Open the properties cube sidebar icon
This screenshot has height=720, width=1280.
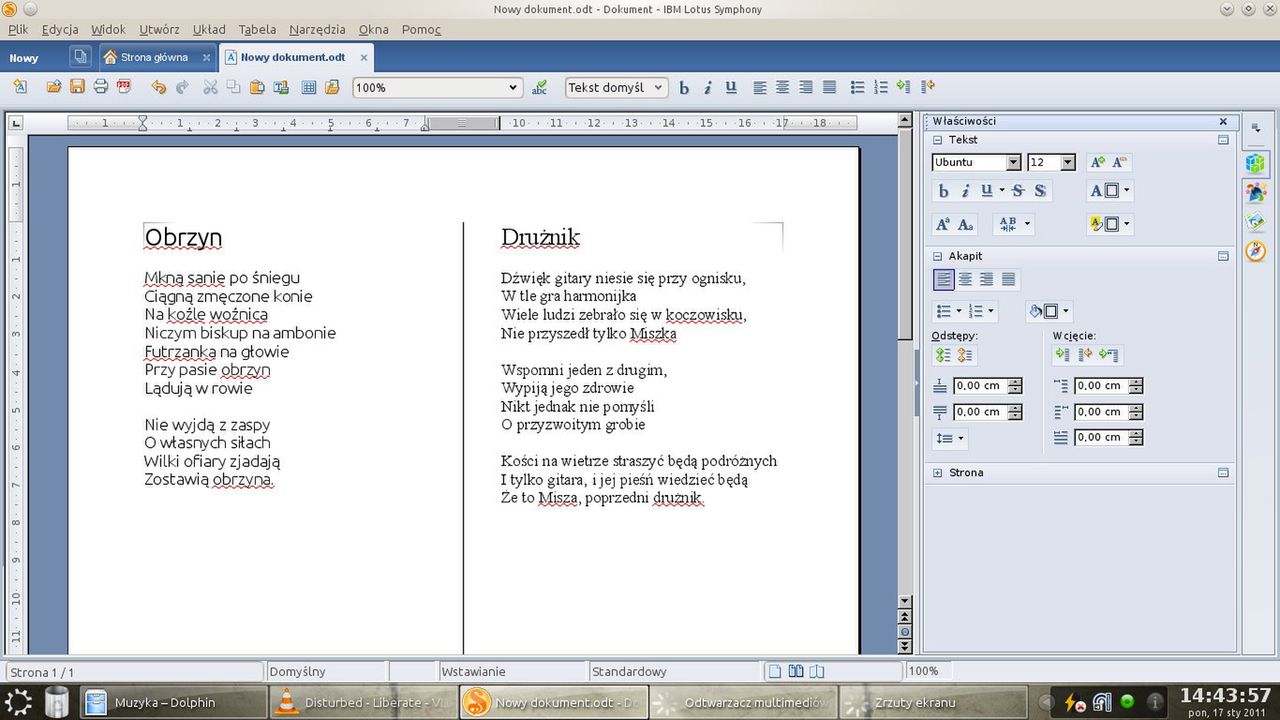(x=1255, y=162)
